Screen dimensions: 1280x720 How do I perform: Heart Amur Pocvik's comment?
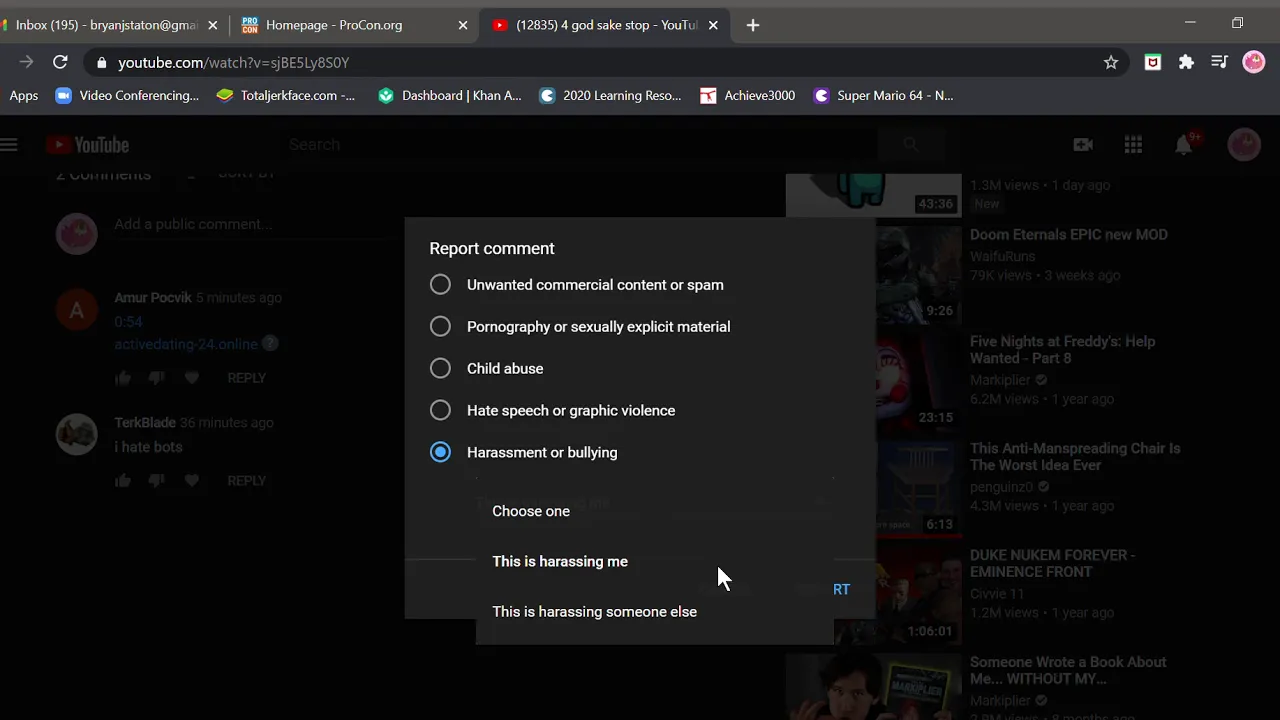click(192, 378)
